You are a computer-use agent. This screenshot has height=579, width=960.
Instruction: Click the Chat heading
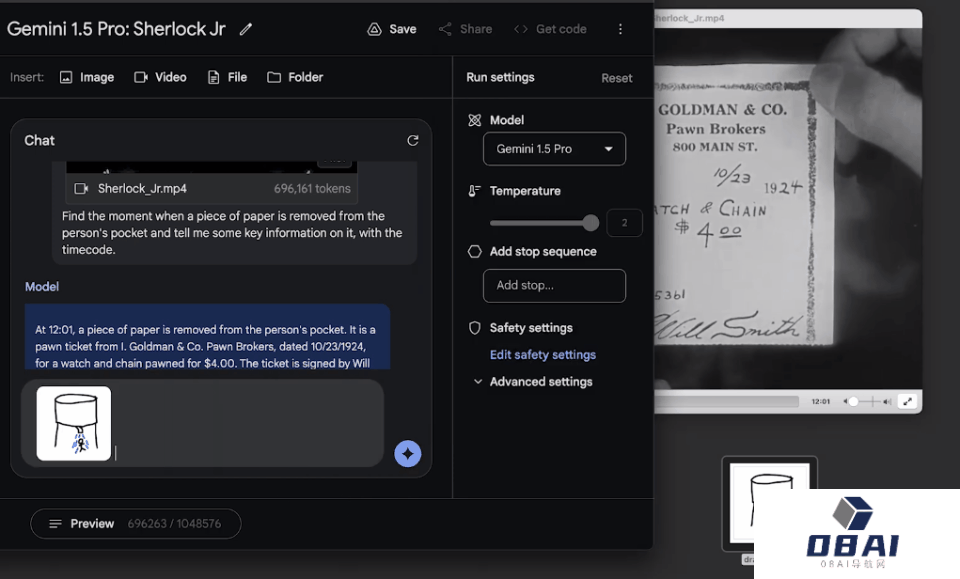click(x=39, y=140)
